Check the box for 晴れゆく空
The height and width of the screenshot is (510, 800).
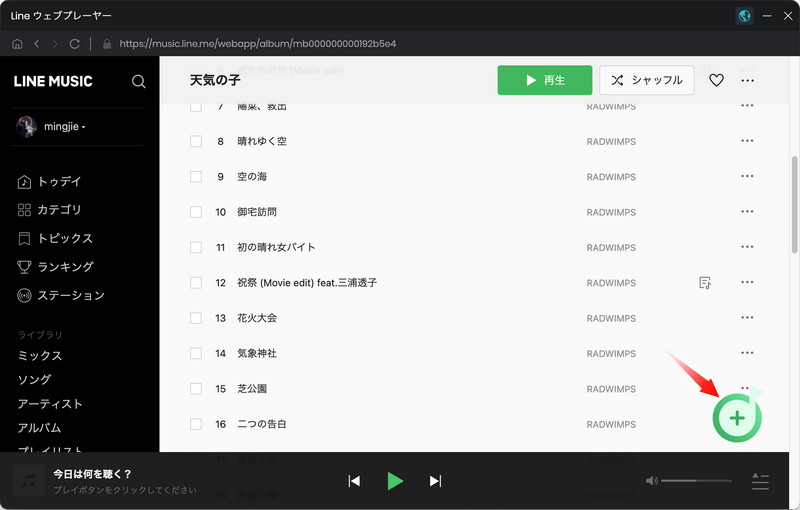196,141
